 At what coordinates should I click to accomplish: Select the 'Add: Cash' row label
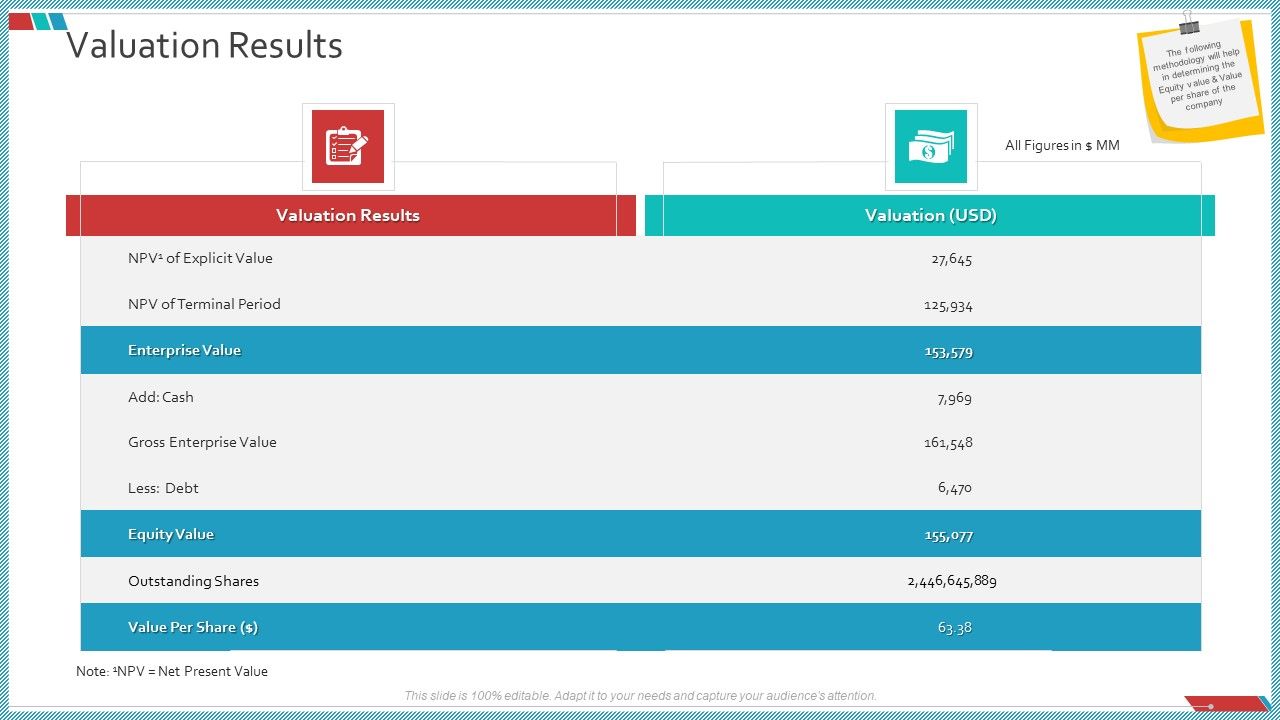(161, 397)
